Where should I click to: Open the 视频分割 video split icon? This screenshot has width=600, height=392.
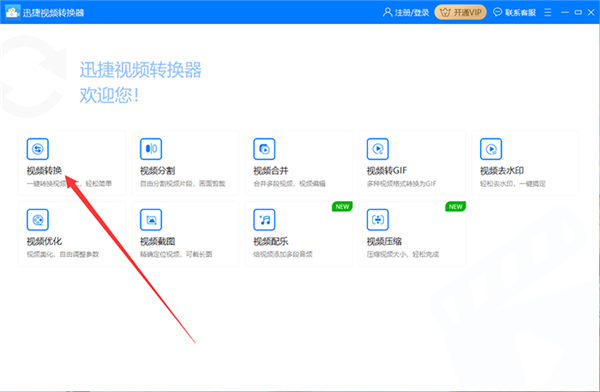(151, 149)
